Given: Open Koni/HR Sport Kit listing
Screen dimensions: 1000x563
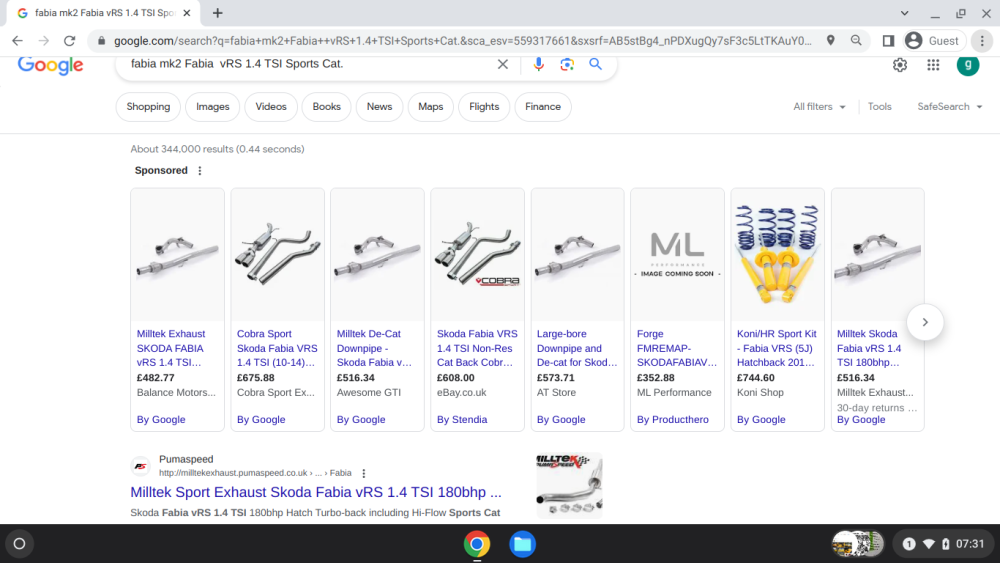Looking at the screenshot, I should click(776, 348).
